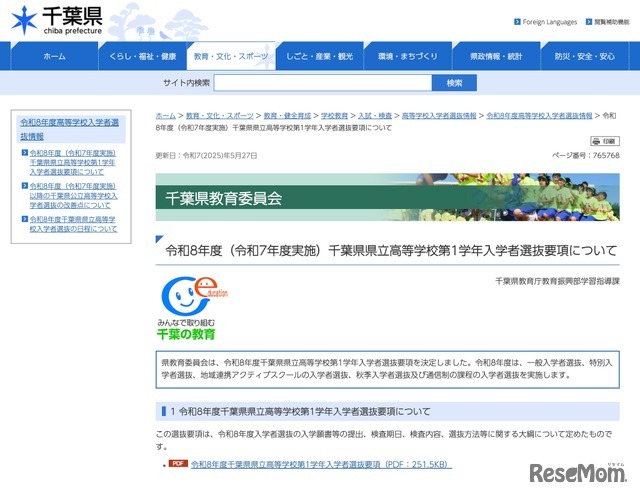Image resolution: width=640 pixels, height=496 pixels.
Task: Select 更新日:令和7(2025)年5月27日 text
Action: pyautogui.click(x=206, y=156)
